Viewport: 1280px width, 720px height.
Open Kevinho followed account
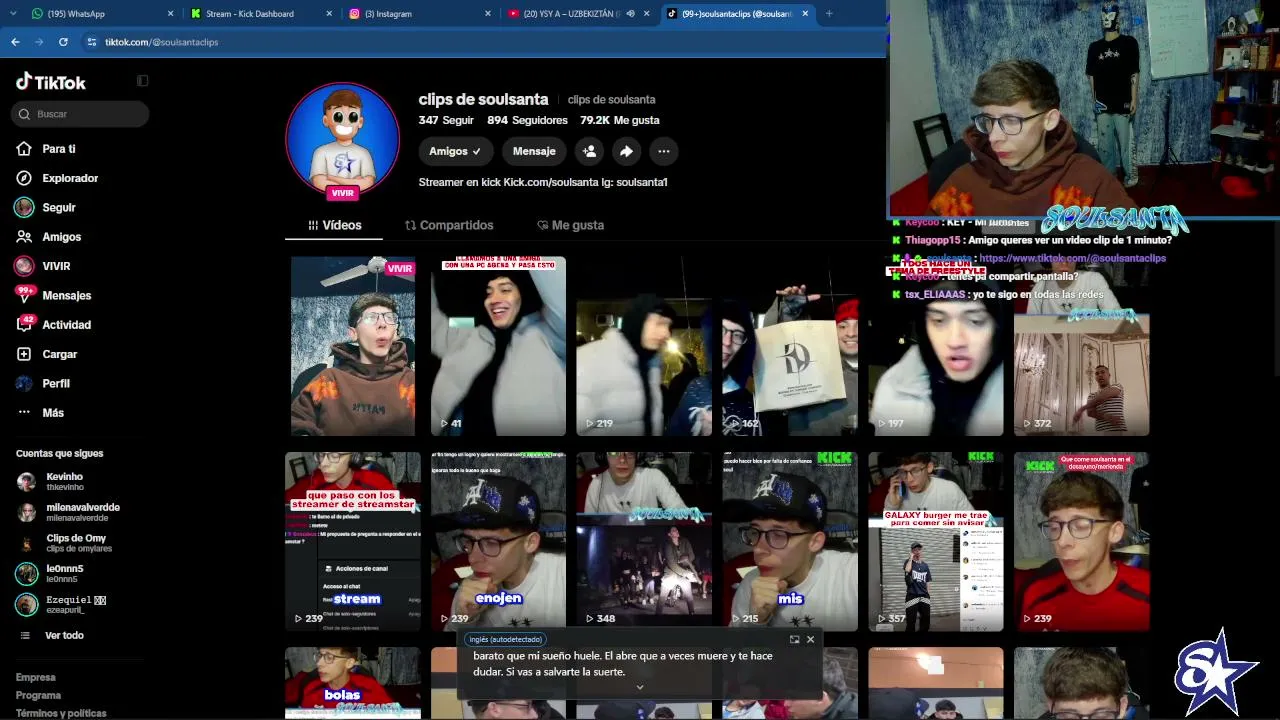(64, 482)
